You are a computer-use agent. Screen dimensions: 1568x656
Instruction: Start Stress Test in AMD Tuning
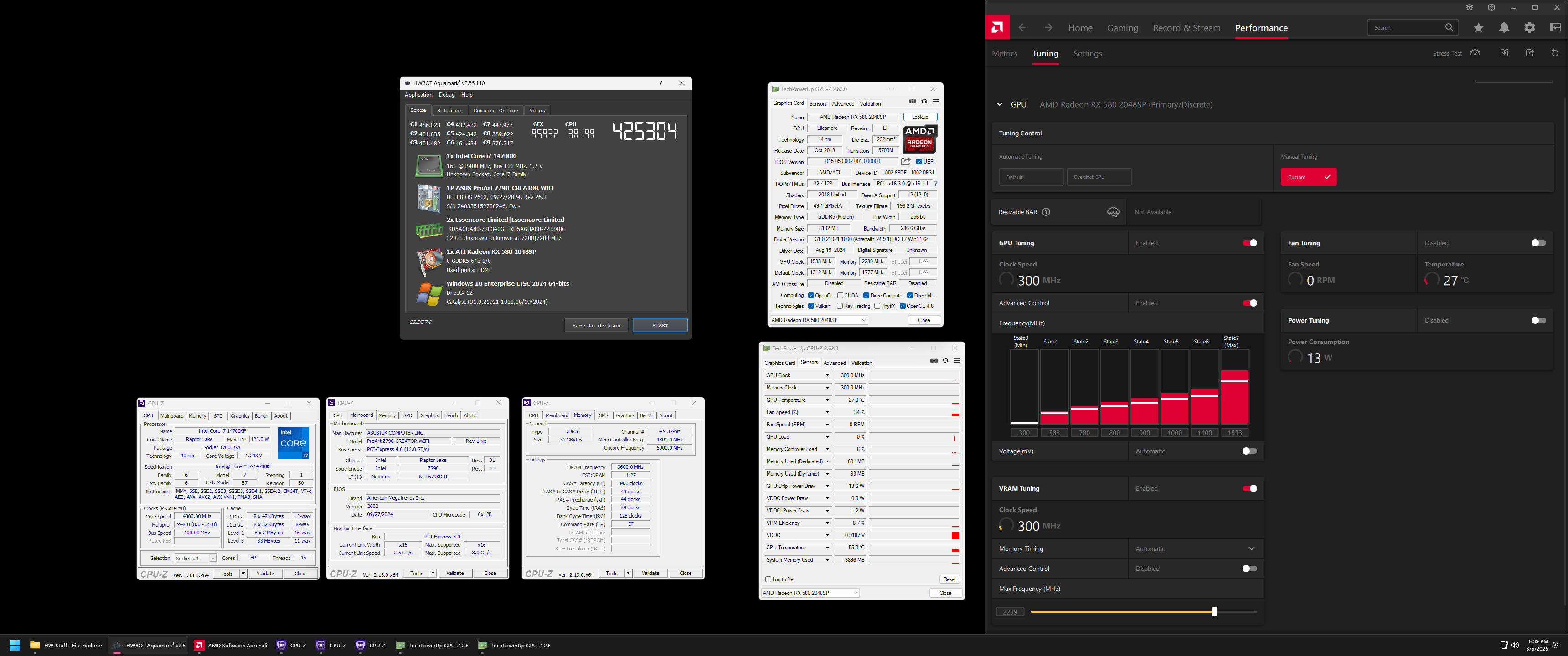[1457, 53]
